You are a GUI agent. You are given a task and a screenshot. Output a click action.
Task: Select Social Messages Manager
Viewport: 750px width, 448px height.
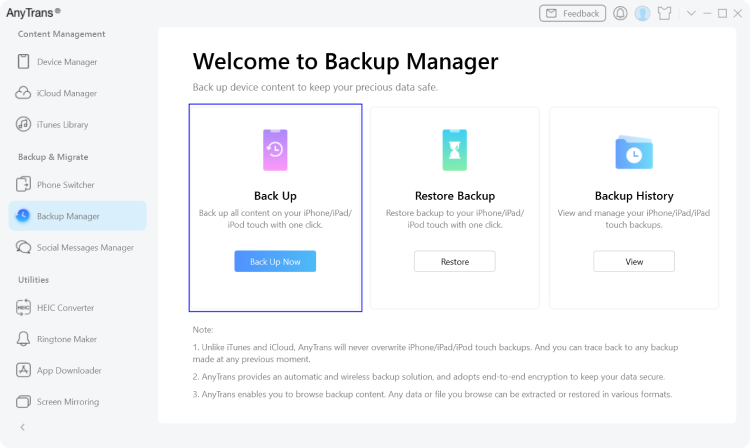(85, 247)
